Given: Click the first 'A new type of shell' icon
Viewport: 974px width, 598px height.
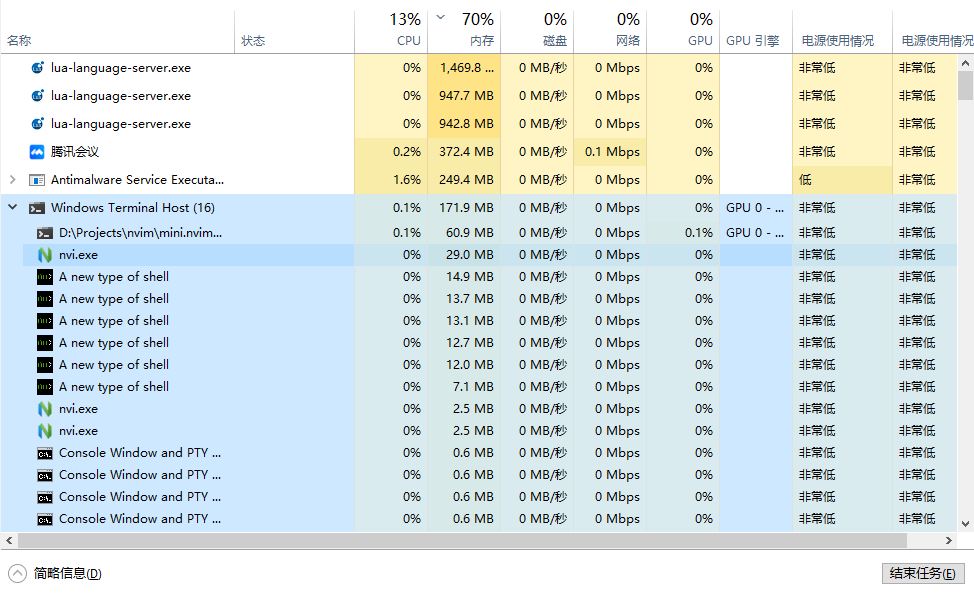Looking at the screenshot, I should coord(45,277).
